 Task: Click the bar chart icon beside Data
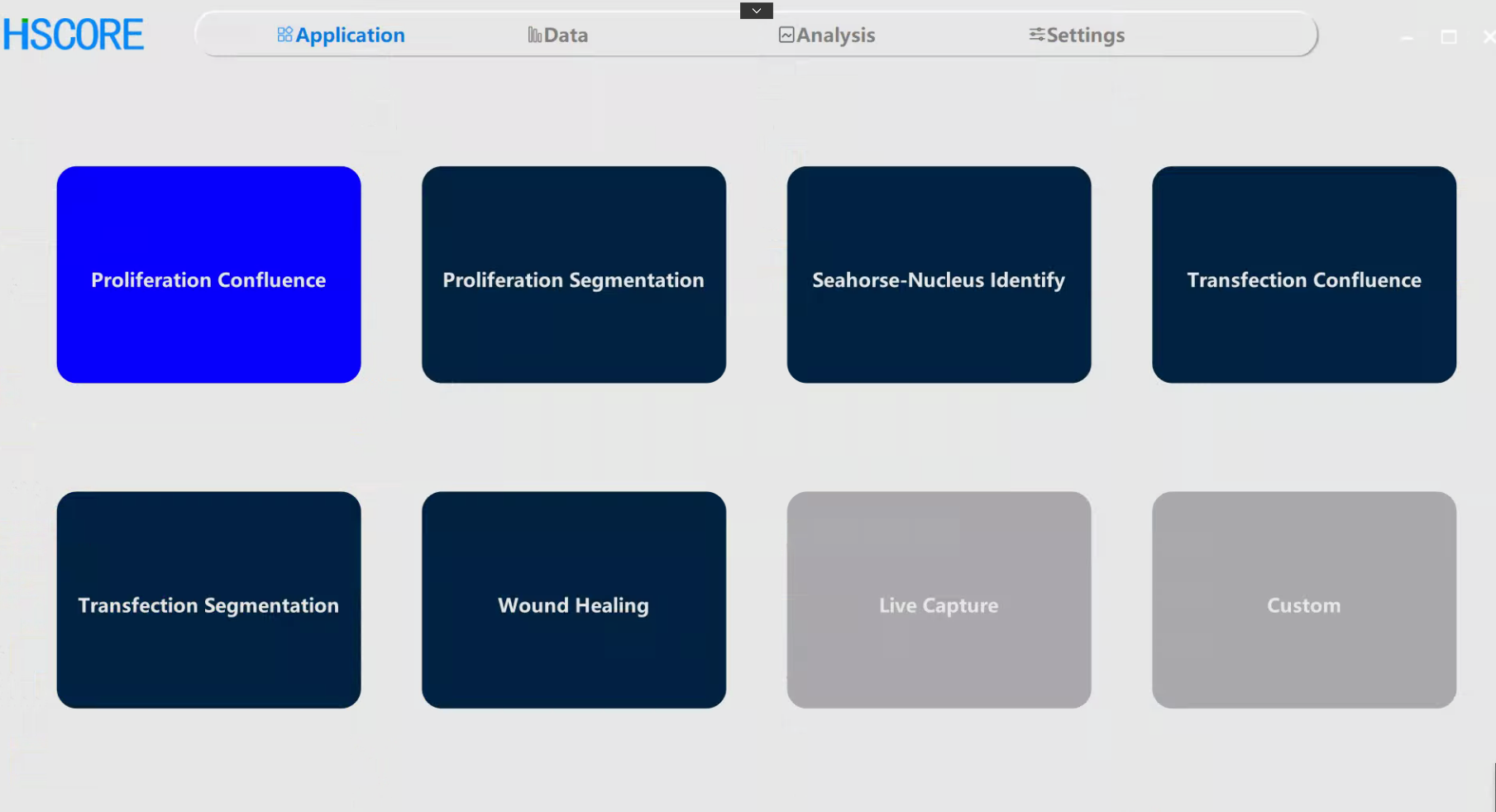534,35
